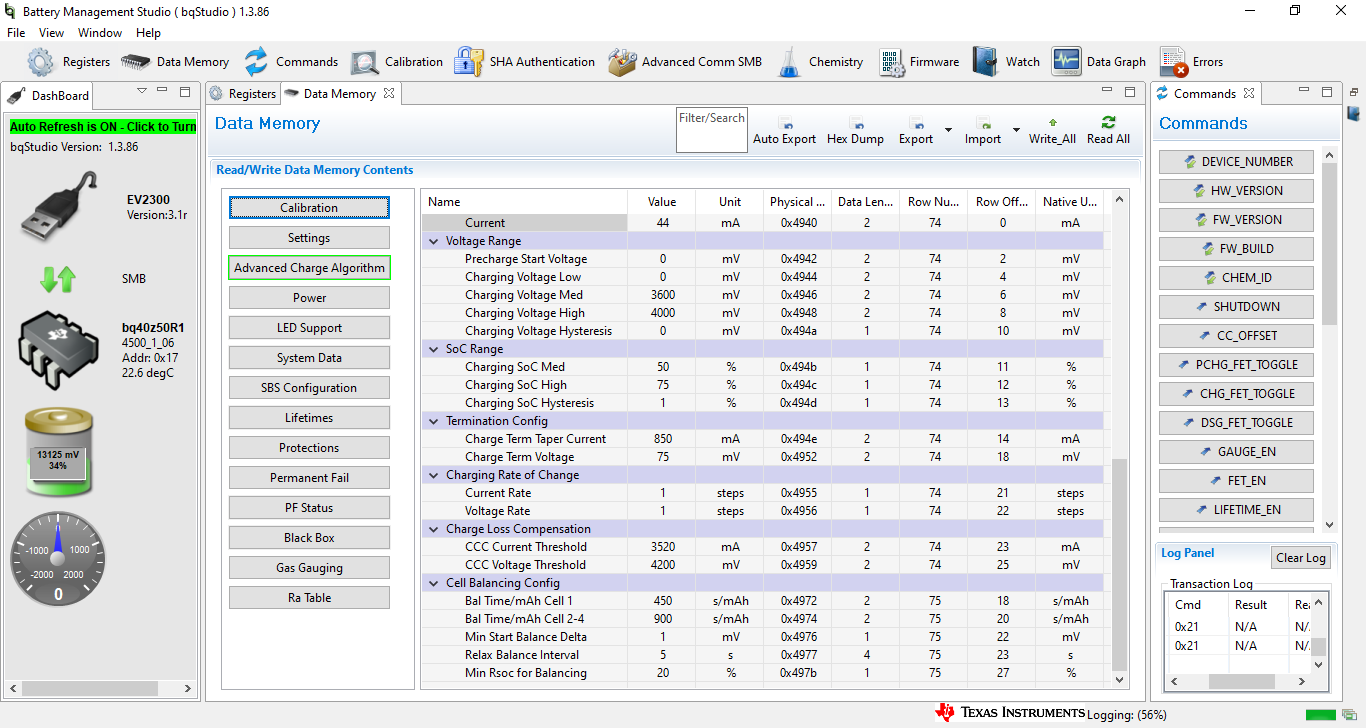The height and width of the screenshot is (728, 1366).
Task: Open the Protections category
Action: pyautogui.click(x=309, y=448)
